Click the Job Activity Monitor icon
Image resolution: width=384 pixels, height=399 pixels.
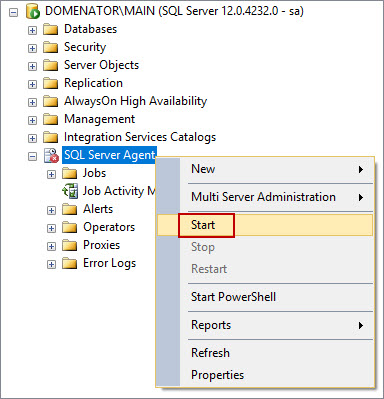(x=70, y=191)
